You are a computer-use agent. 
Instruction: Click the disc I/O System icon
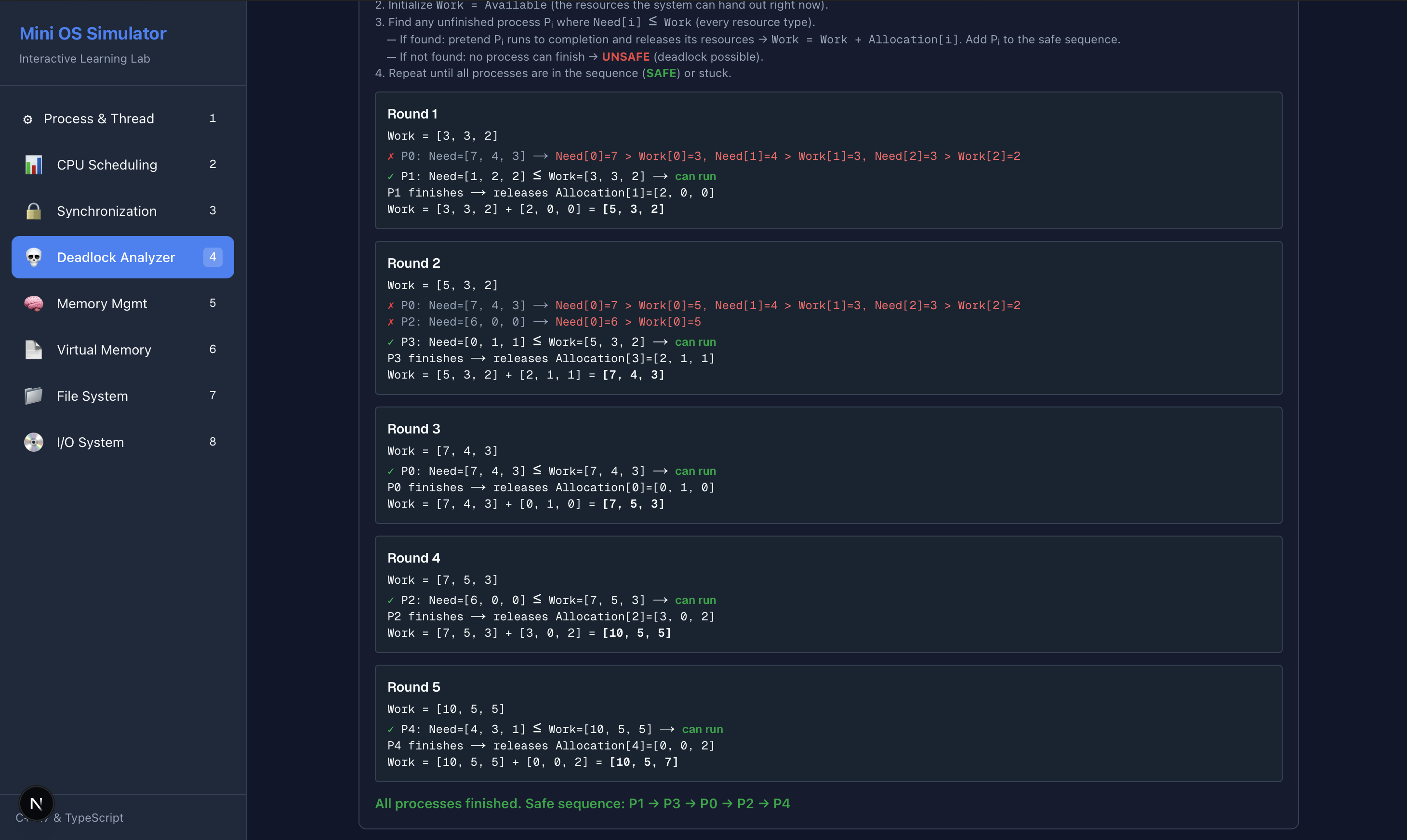33,442
